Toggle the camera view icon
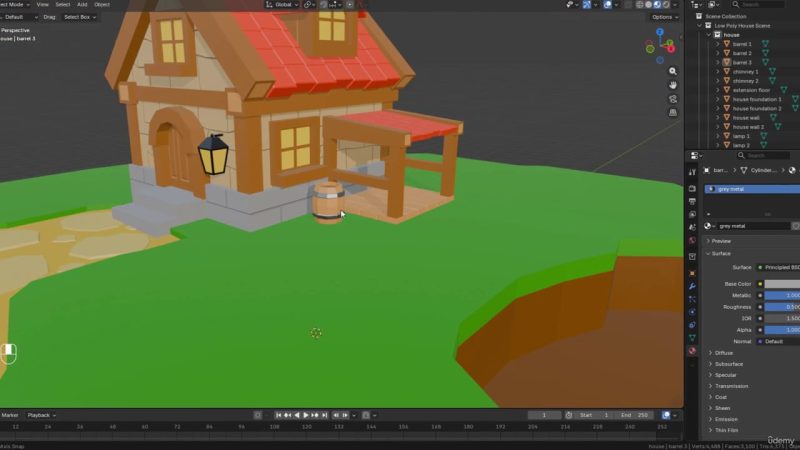Screen dimensions: 800x450 coord(674,101)
